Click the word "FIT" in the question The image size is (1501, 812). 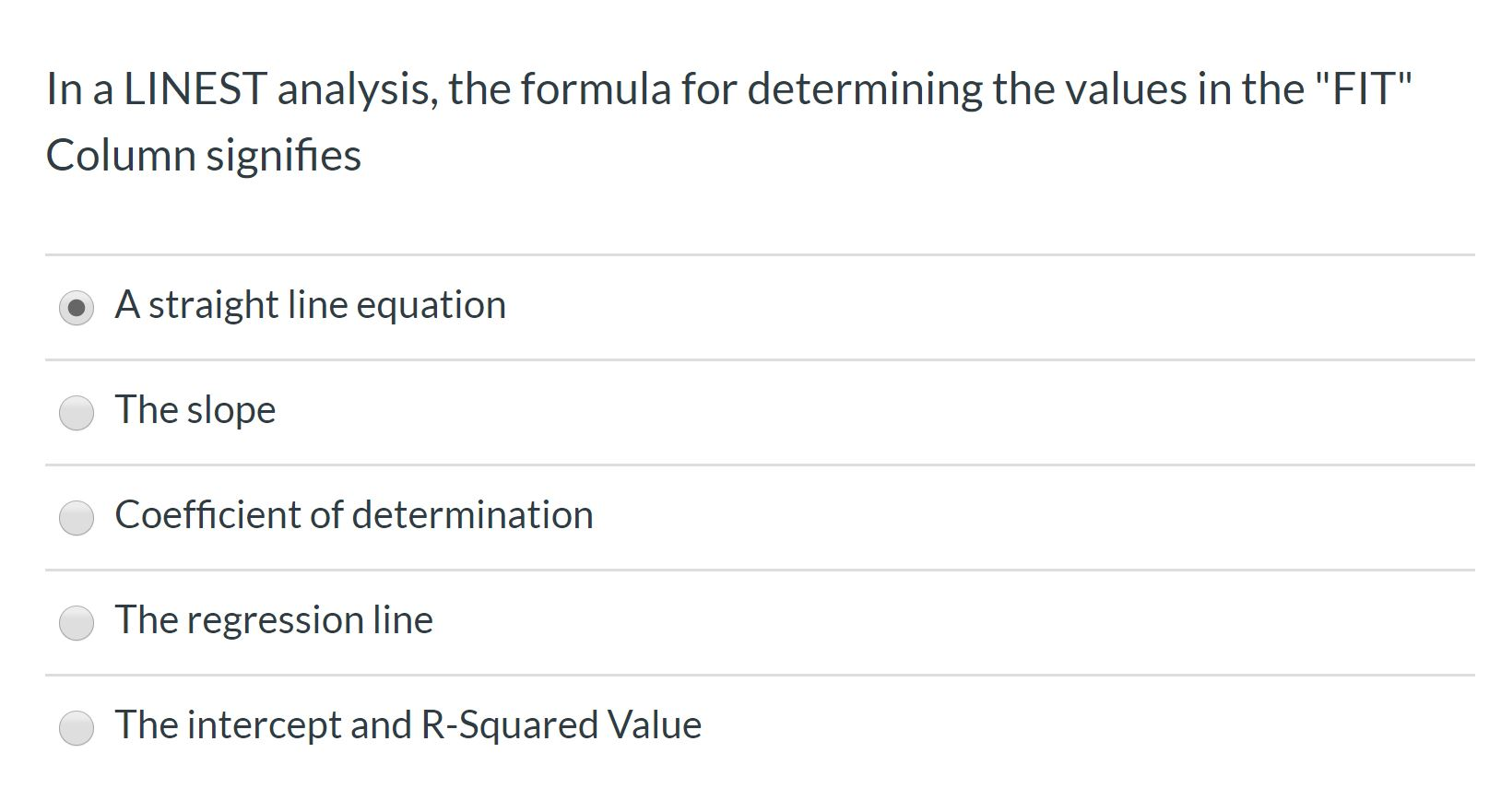pyautogui.click(x=1365, y=88)
